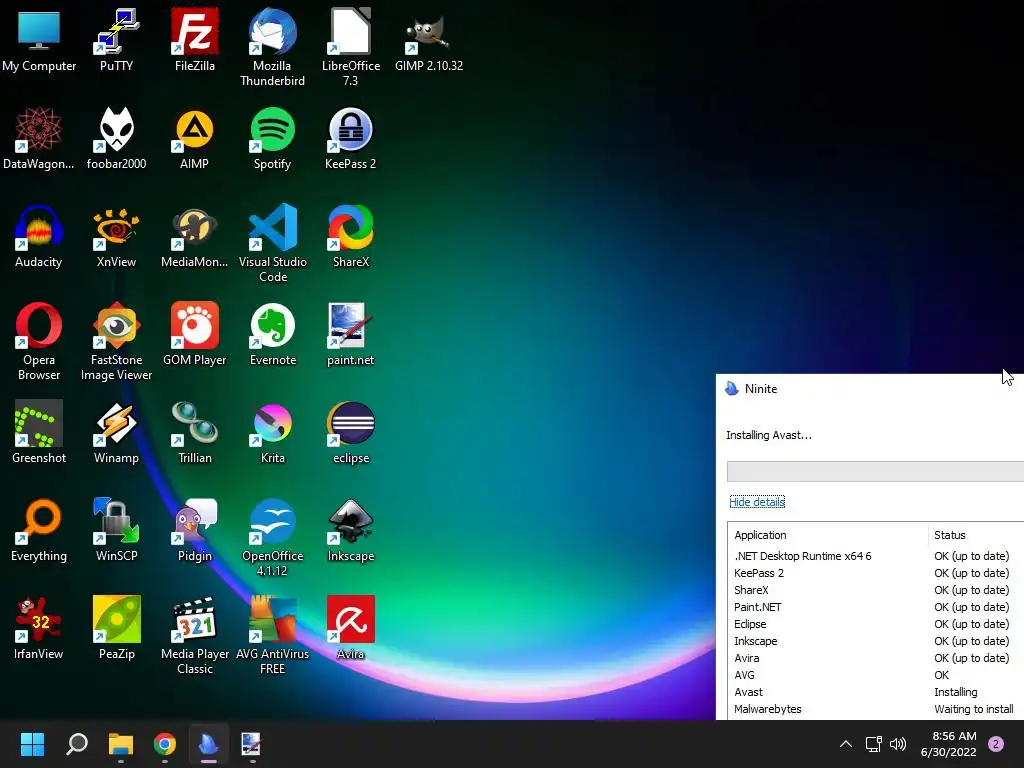
Task: Click the Ninite installation progress bar
Action: coord(875,471)
